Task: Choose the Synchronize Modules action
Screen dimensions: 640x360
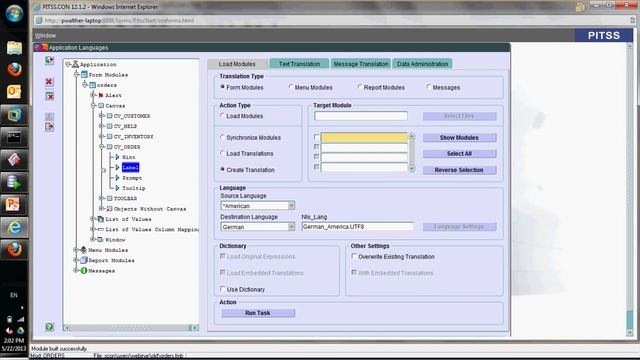Action: click(x=222, y=137)
